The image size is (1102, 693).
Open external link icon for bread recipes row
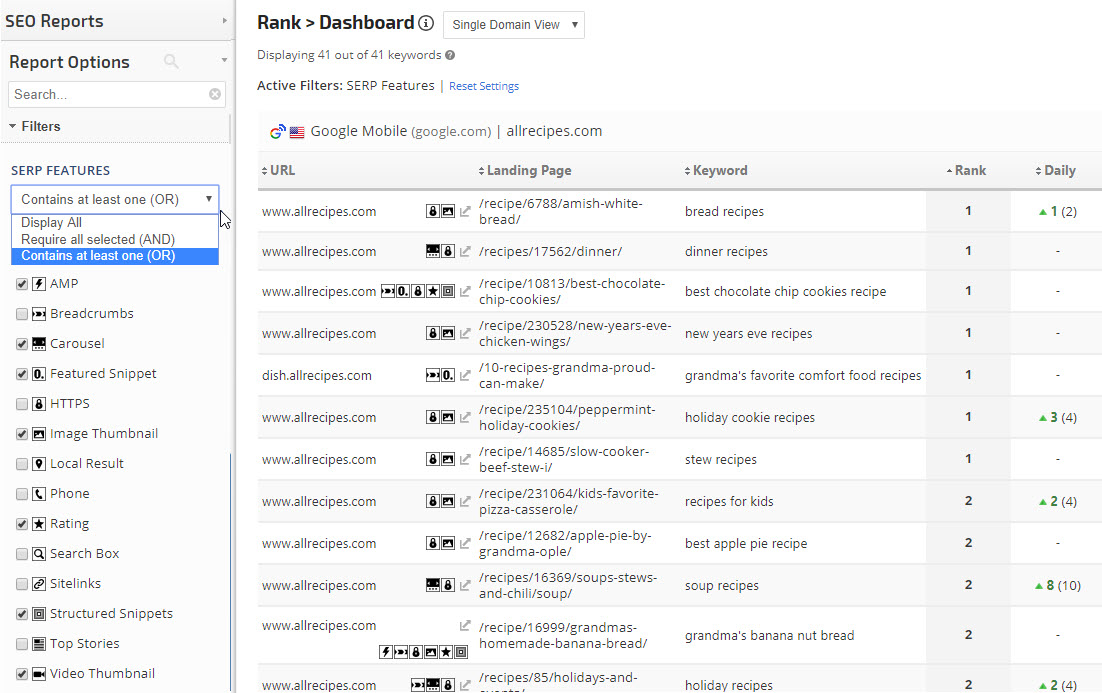(x=465, y=212)
